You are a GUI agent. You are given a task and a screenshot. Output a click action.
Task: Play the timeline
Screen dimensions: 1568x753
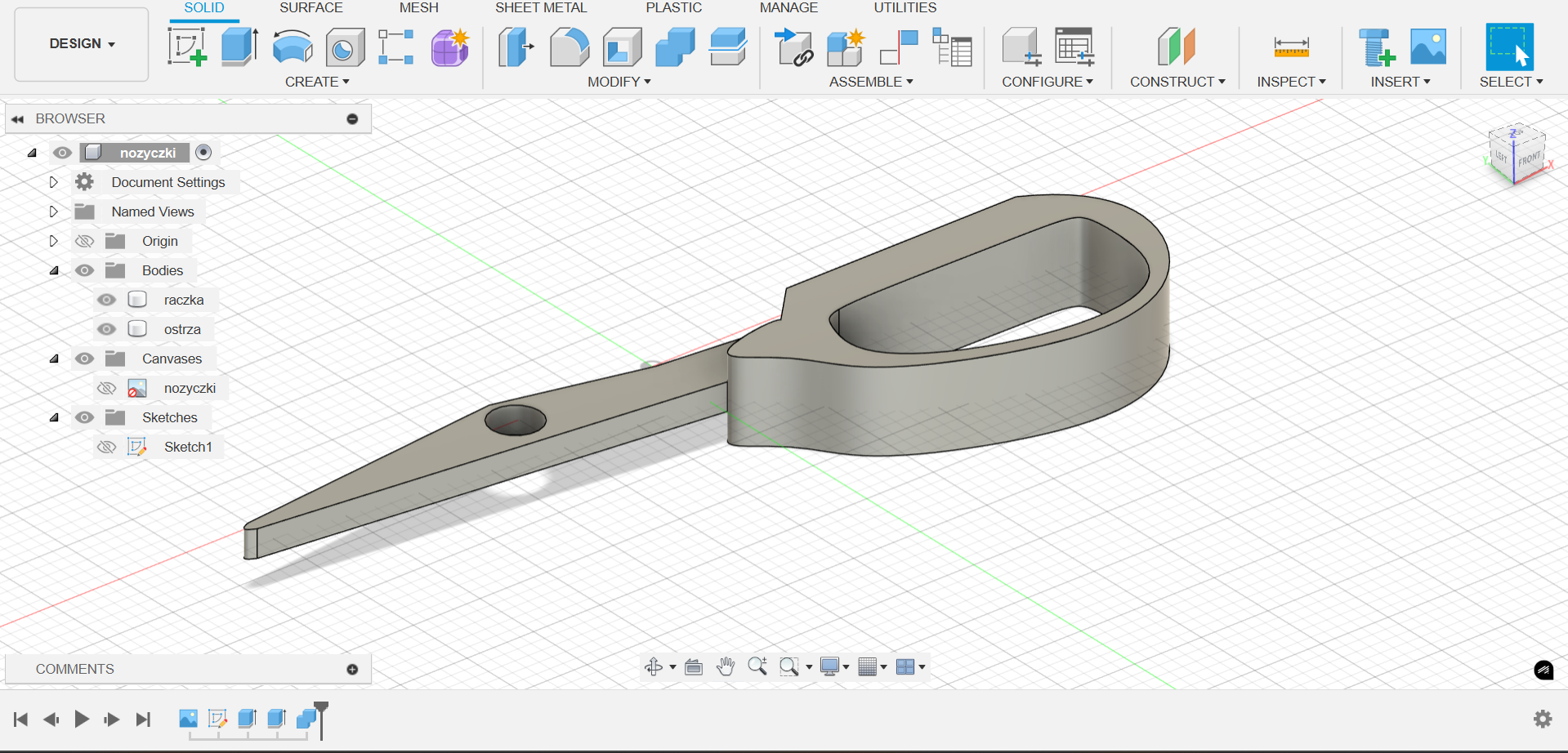[x=82, y=719]
